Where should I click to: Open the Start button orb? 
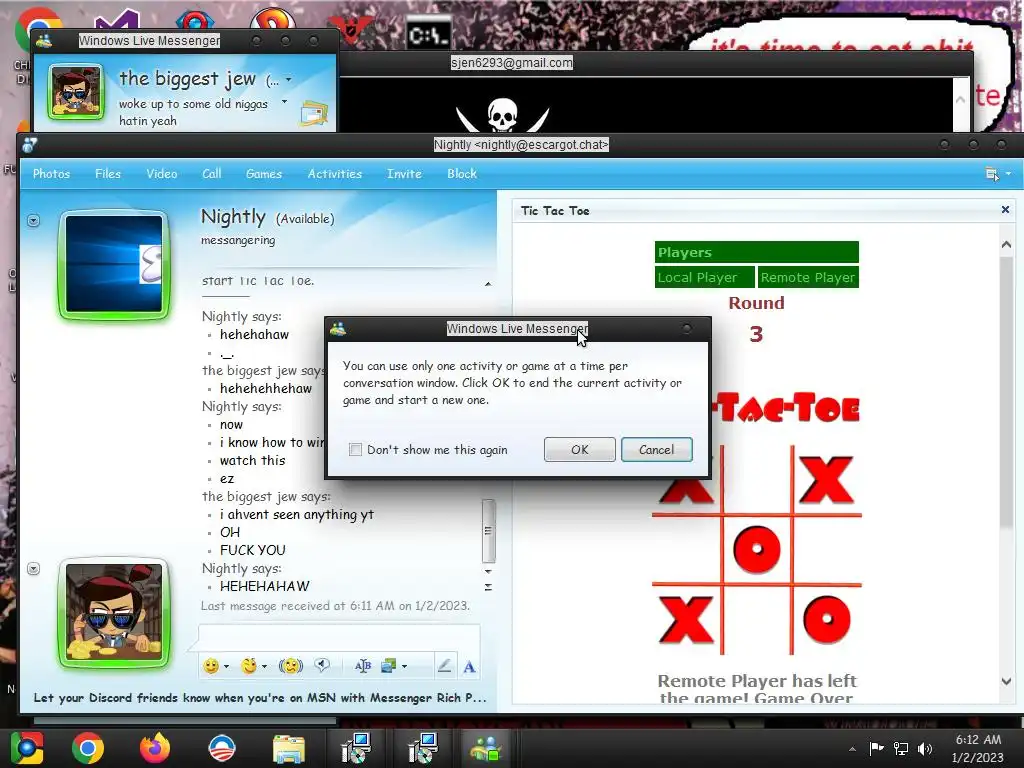26,748
